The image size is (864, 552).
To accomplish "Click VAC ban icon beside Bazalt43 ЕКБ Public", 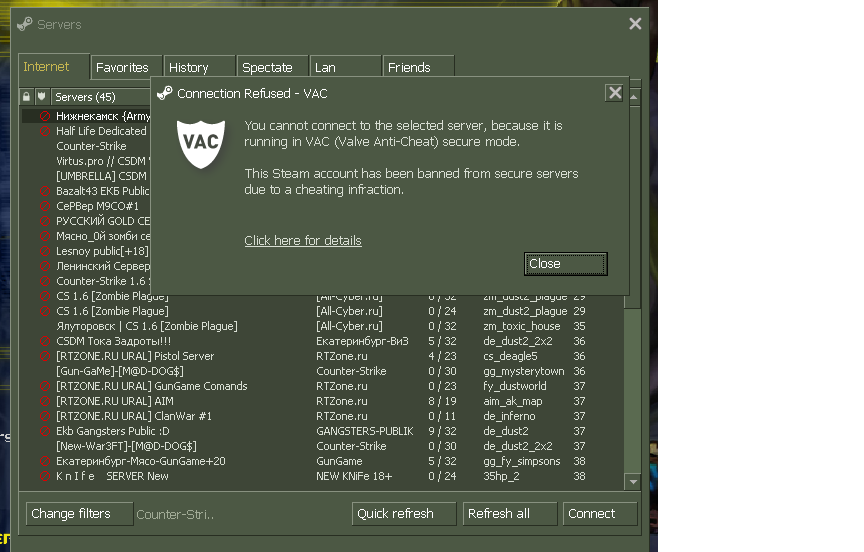I will pyautogui.click(x=45, y=191).
